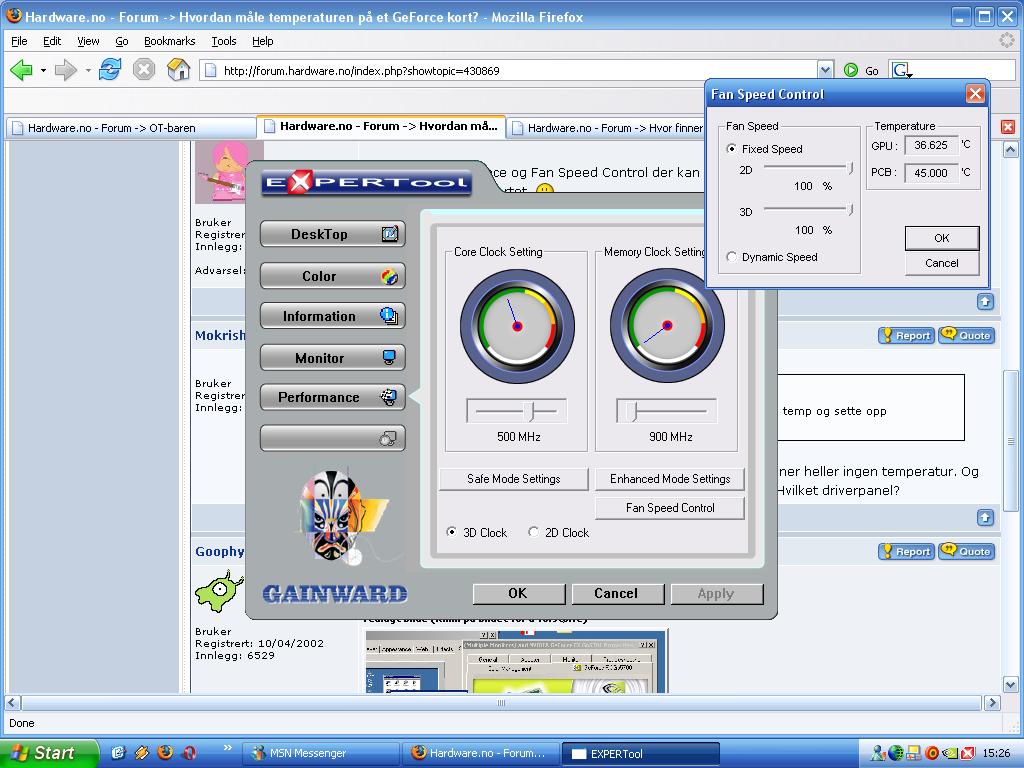The width and height of the screenshot is (1024, 768).
Task: Click the Performance icon in EXPERTool
Action: pos(389,397)
